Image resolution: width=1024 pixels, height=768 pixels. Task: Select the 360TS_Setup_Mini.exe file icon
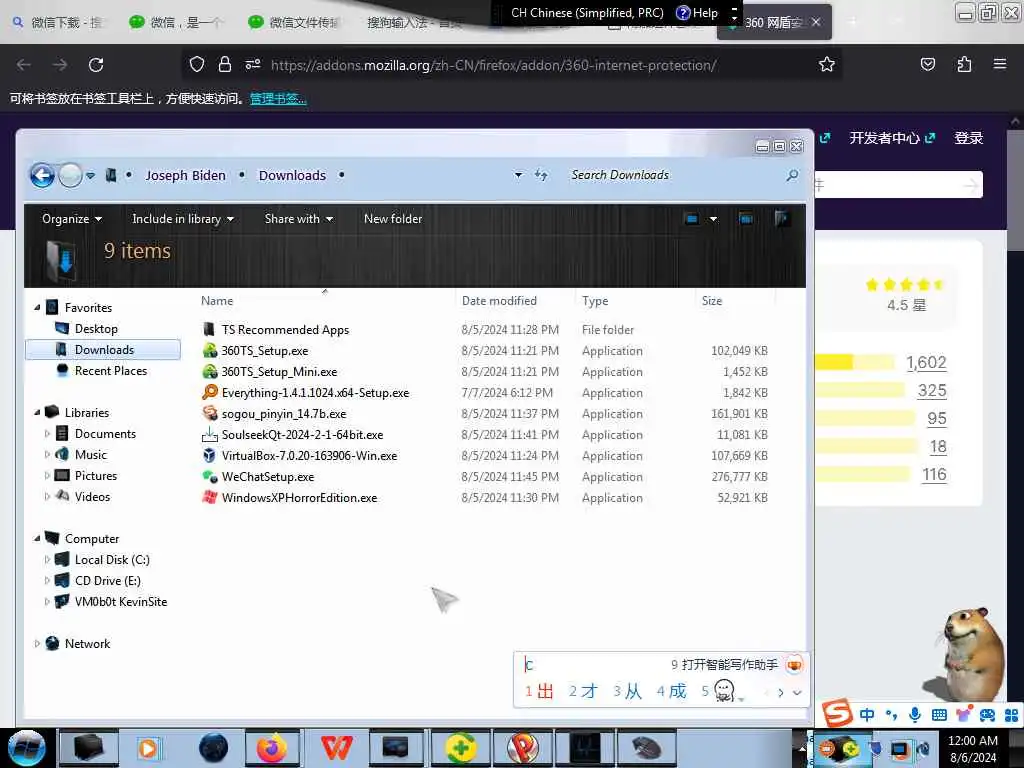click(209, 372)
